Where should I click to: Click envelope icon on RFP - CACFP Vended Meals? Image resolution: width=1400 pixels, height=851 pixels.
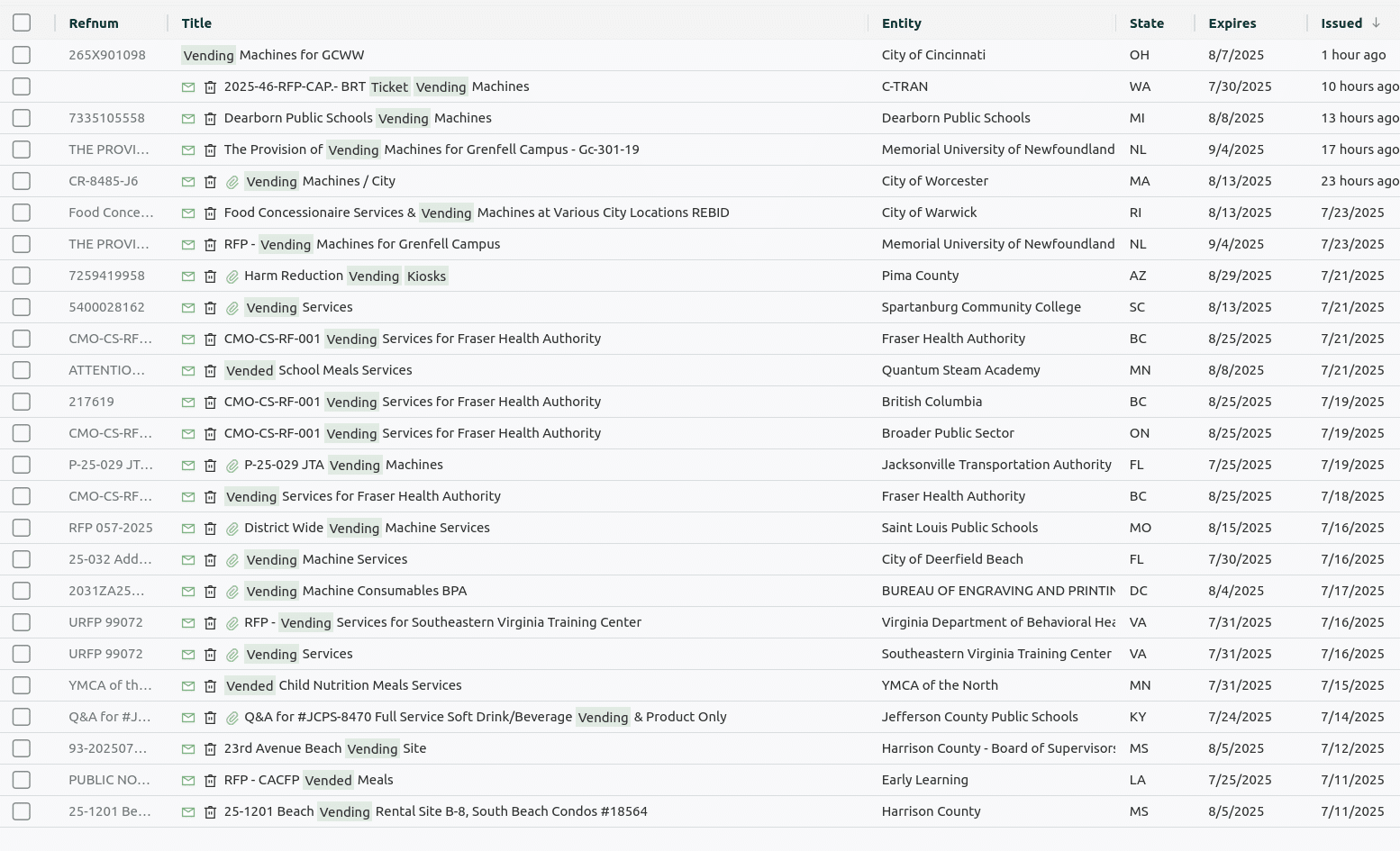pyautogui.click(x=188, y=781)
